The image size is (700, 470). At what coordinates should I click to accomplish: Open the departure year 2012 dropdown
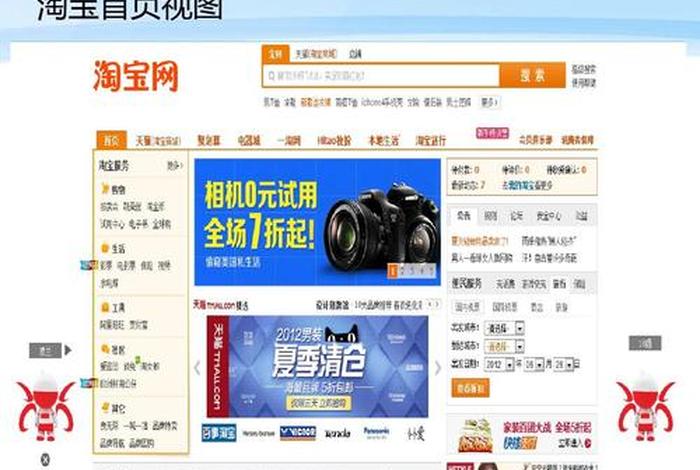coord(499,365)
